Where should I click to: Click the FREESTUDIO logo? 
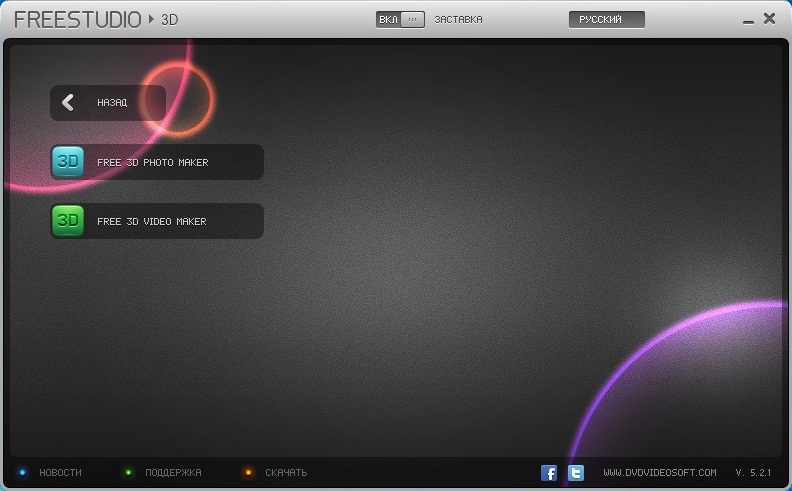point(77,19)
